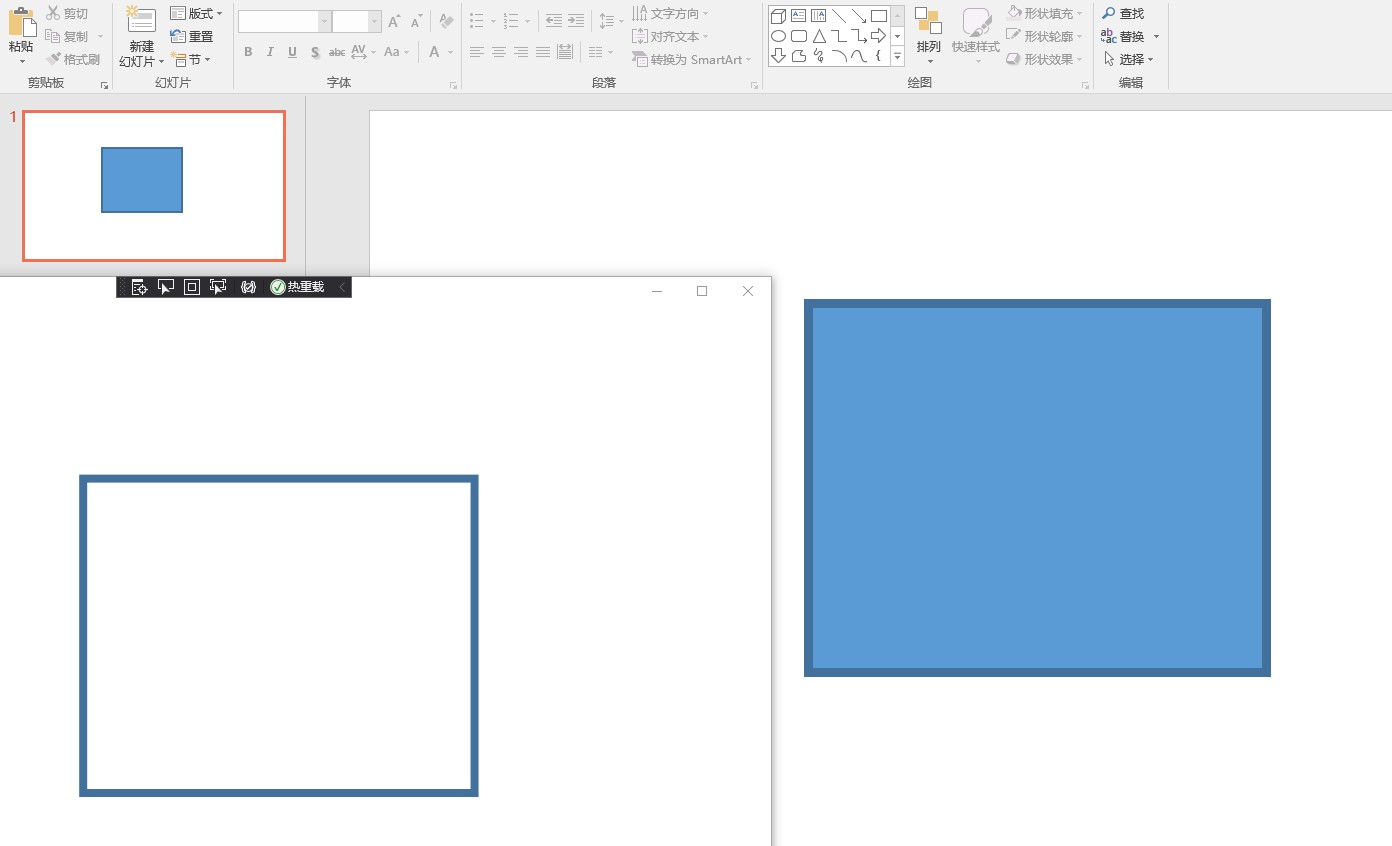Click the font name input box
The image size is (1392, 846).
[279, 21]
